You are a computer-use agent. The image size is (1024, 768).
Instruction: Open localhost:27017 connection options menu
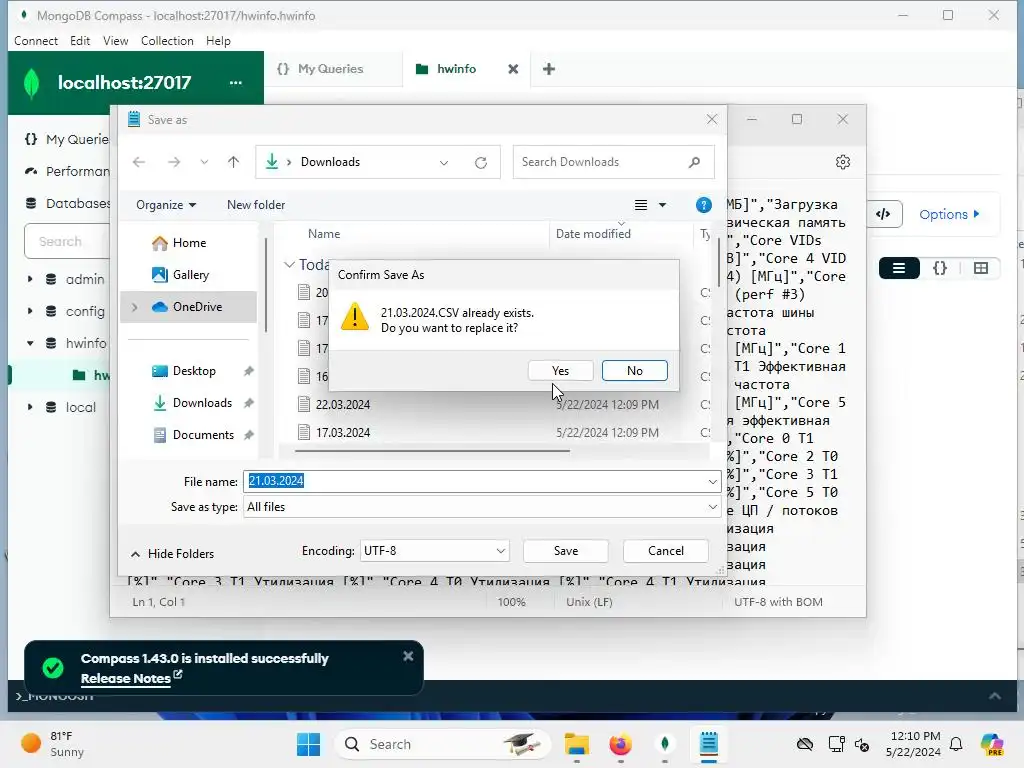[x=236, y=83]
